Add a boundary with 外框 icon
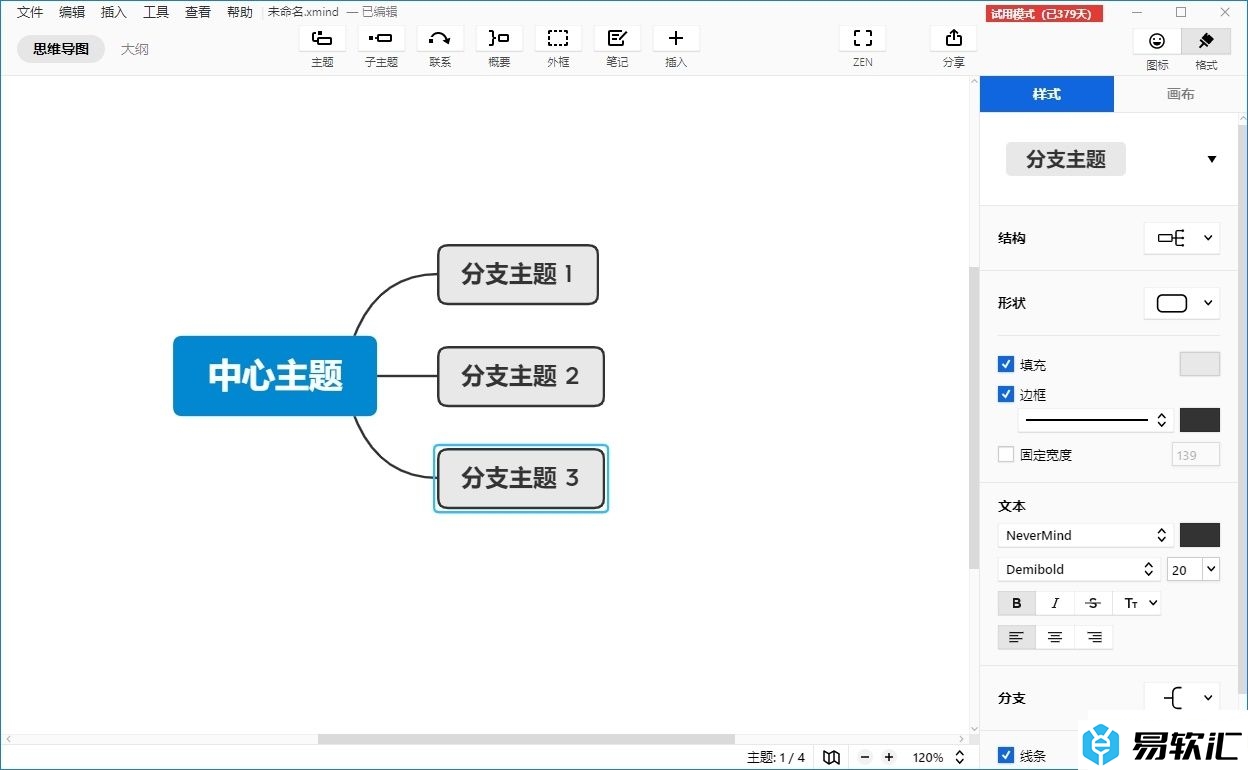 (558, 39)
